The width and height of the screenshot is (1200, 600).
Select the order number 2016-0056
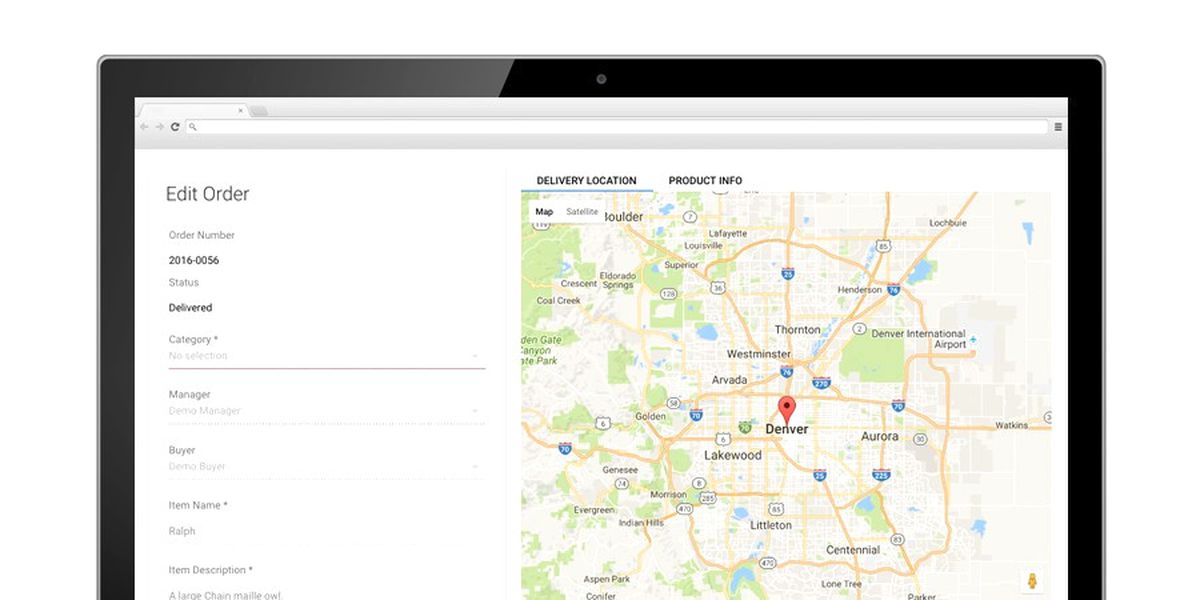(x=194, y=260)
